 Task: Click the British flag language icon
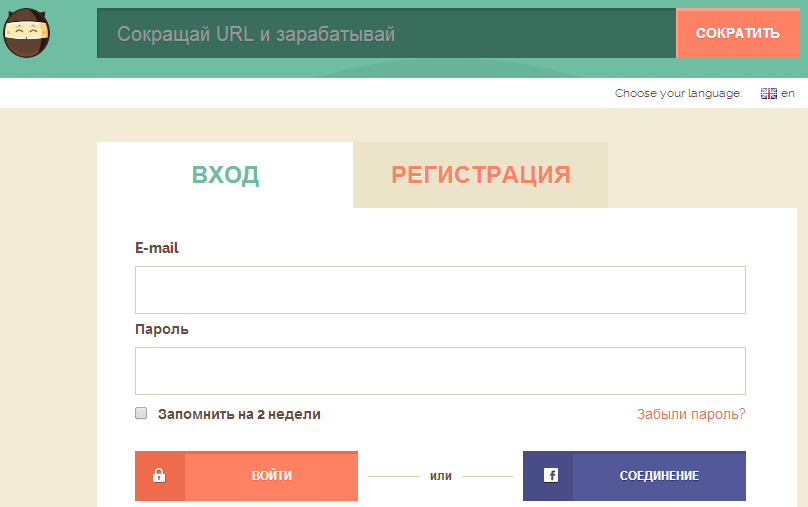(768, 93)
